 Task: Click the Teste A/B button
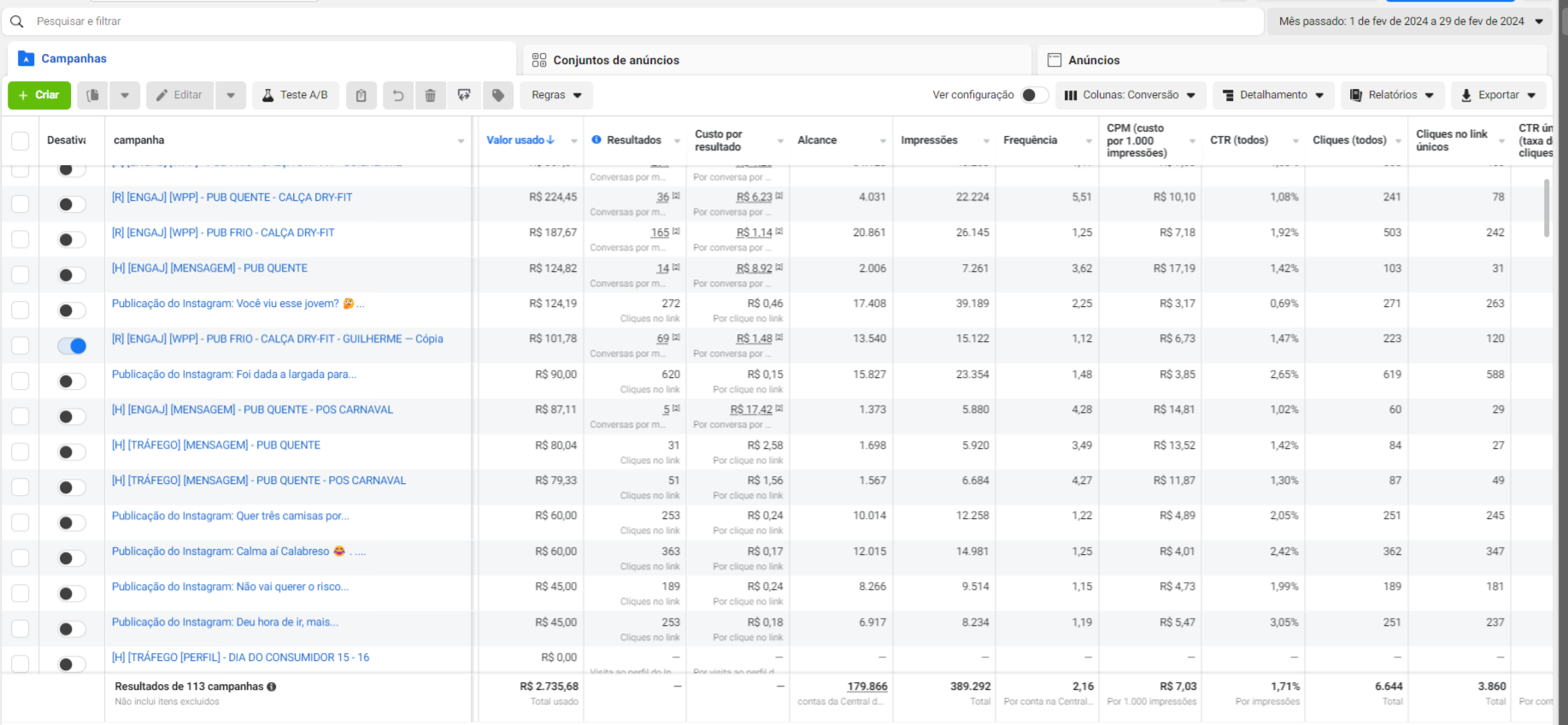(296, 95)
